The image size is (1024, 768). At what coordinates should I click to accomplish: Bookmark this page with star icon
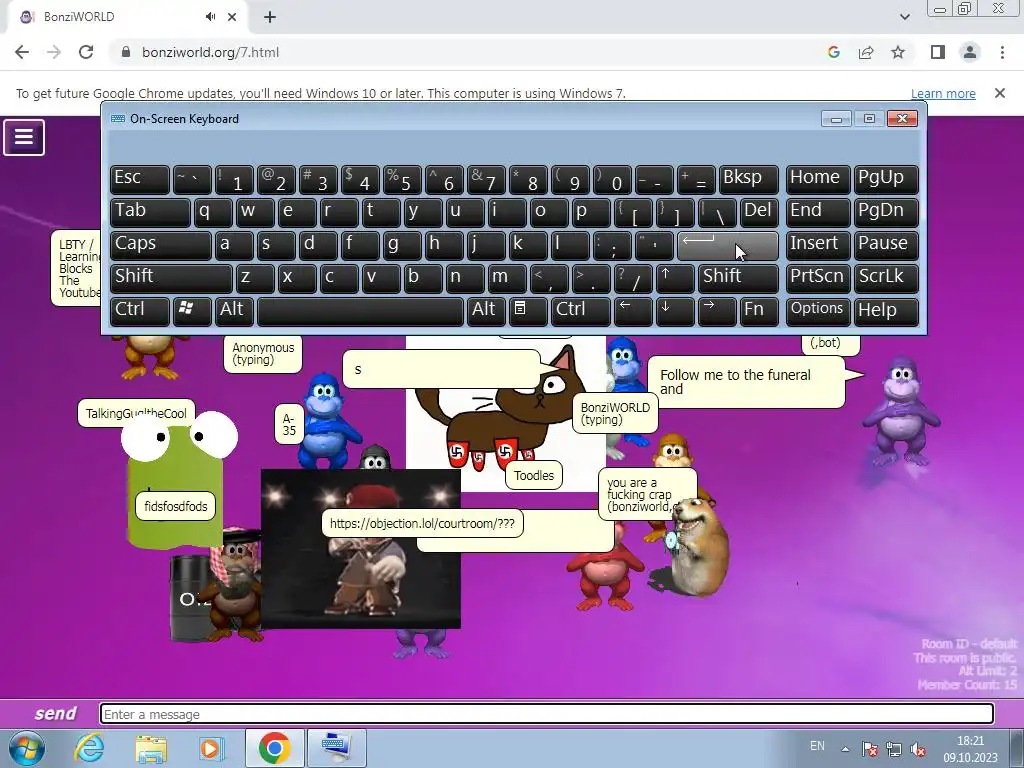tap(898, 52)
